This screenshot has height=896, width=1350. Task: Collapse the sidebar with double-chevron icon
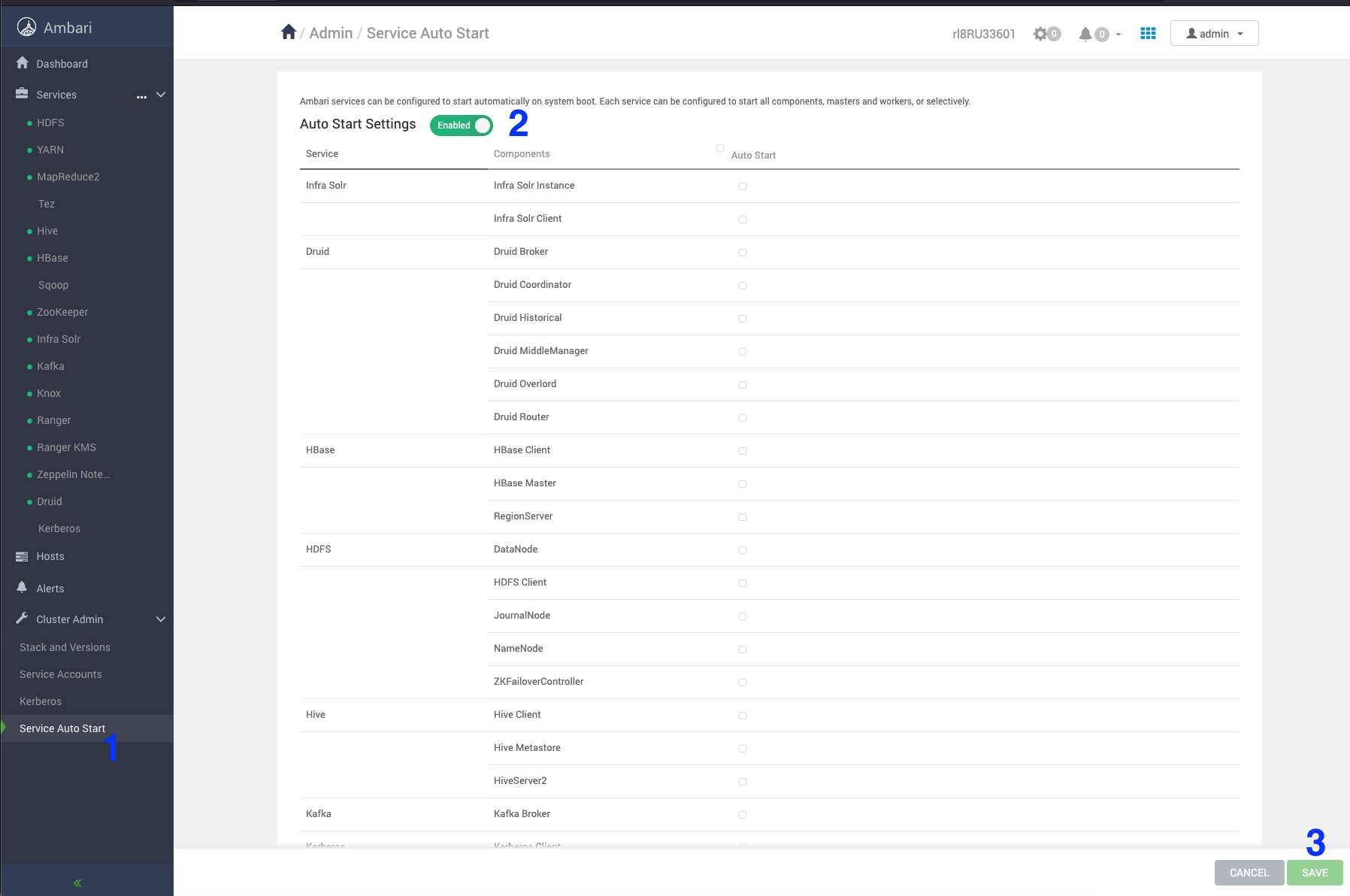(x=77, y=882)
